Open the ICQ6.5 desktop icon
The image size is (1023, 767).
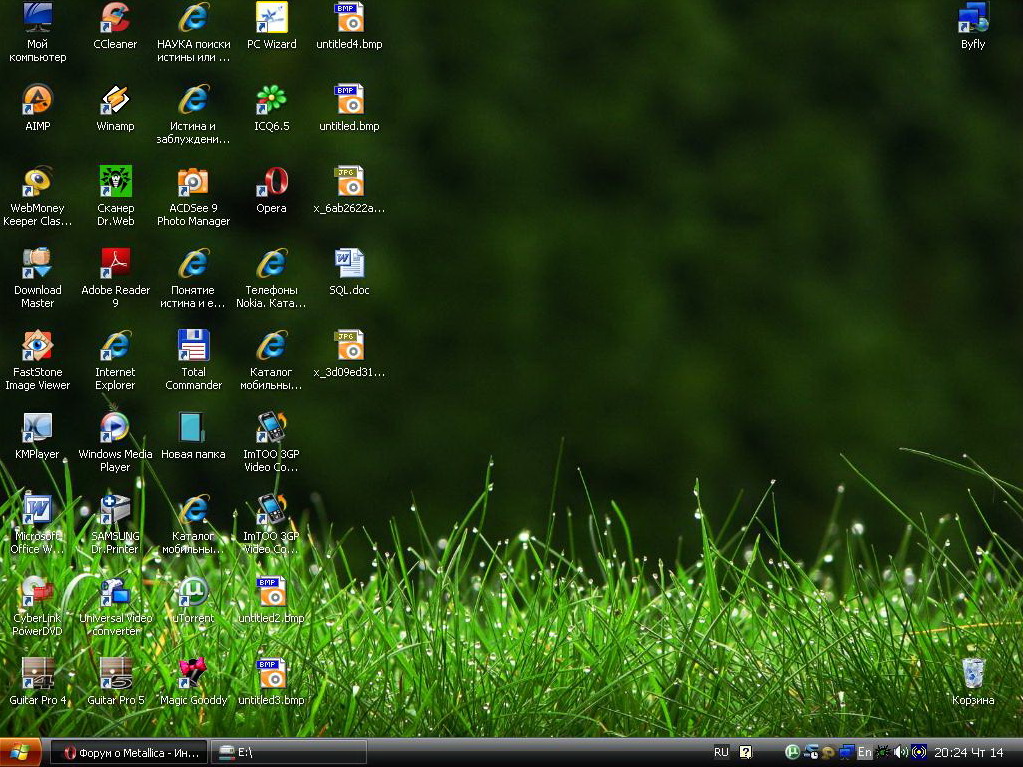(271, 100)
